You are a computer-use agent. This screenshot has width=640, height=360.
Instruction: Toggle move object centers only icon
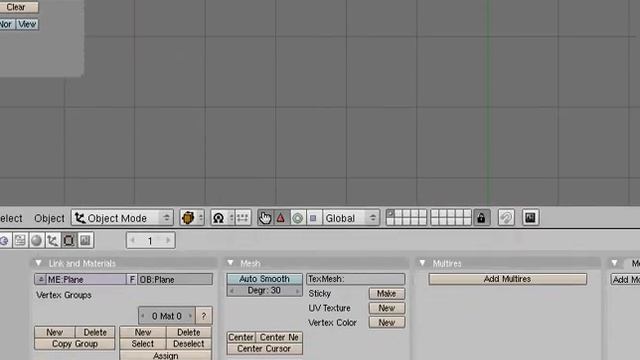243,218
